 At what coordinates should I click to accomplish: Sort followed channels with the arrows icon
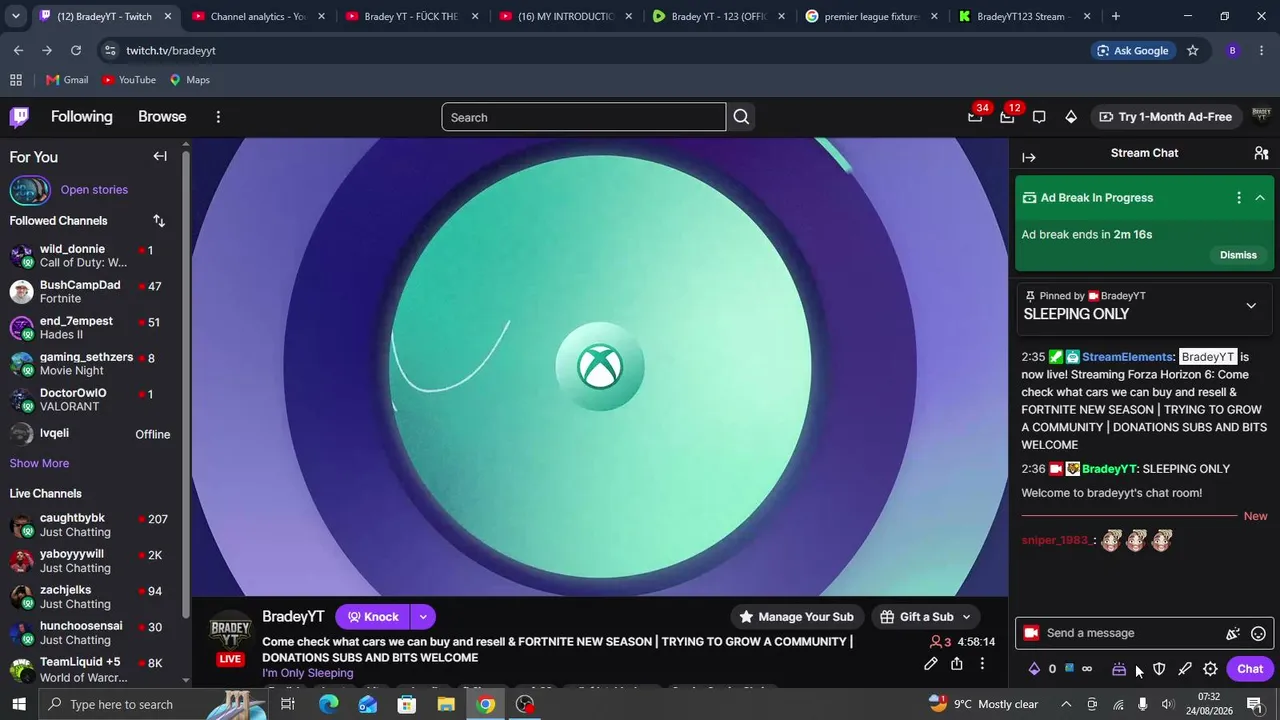pos(159,221)
